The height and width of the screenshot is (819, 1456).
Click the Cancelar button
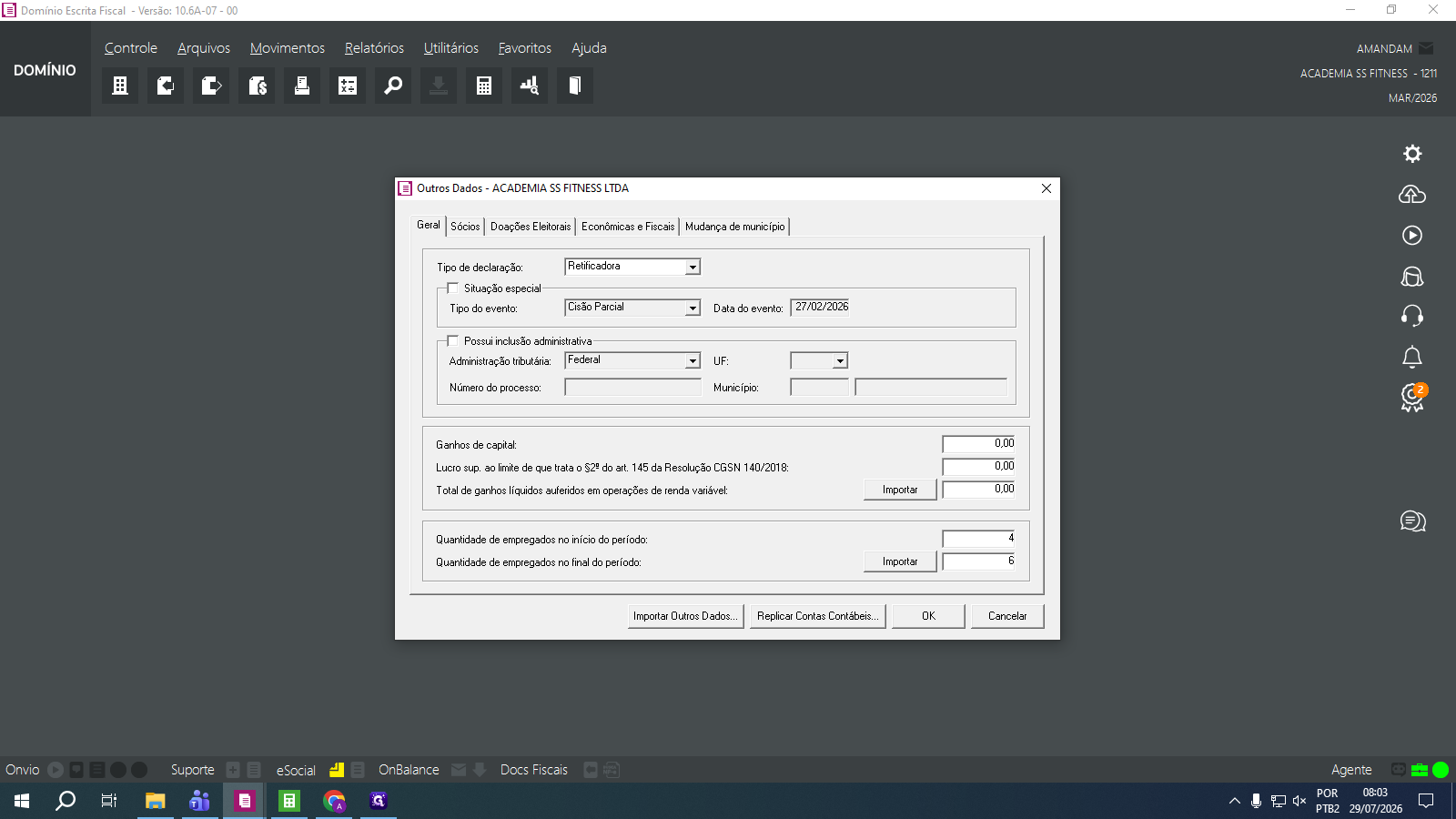point(1007,616)
